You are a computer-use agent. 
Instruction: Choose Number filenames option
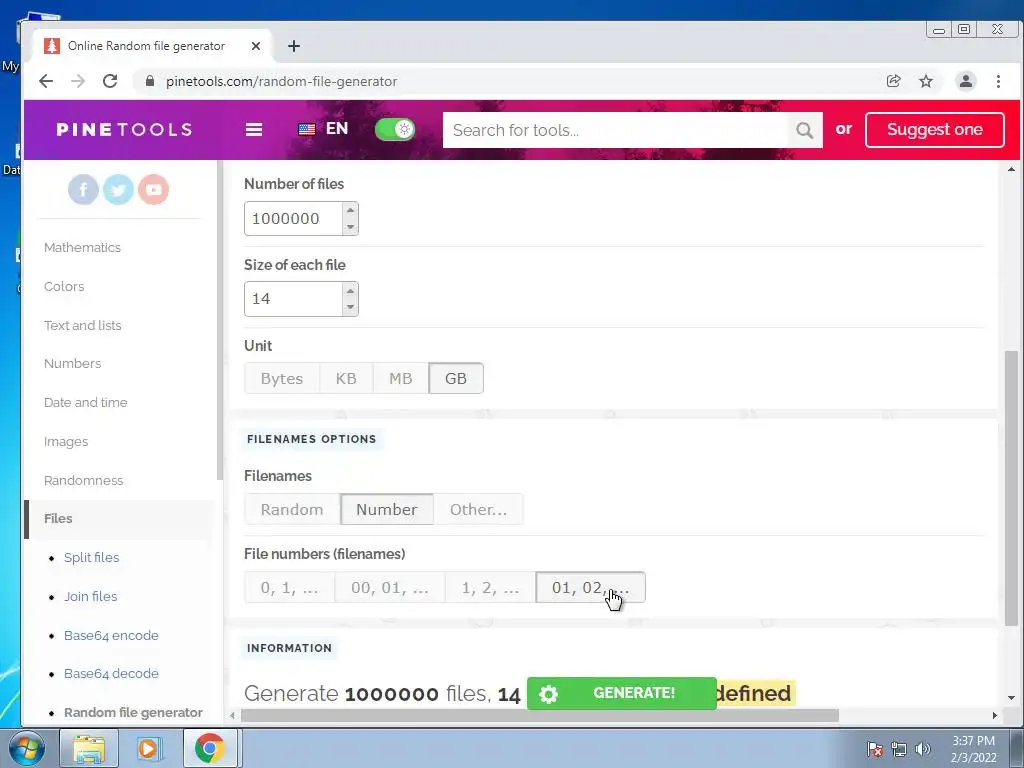click(x=387, y=509)
